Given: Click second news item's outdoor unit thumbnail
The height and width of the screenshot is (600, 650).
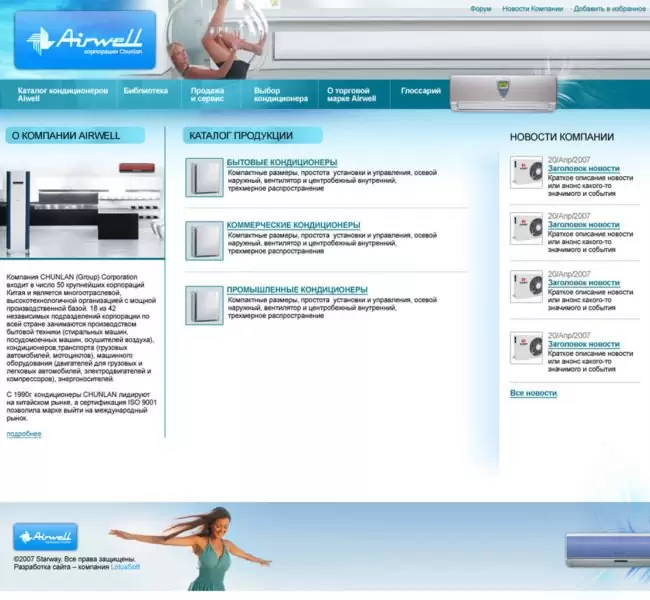Looking at the screenshot, I should (x=526, y=228).
